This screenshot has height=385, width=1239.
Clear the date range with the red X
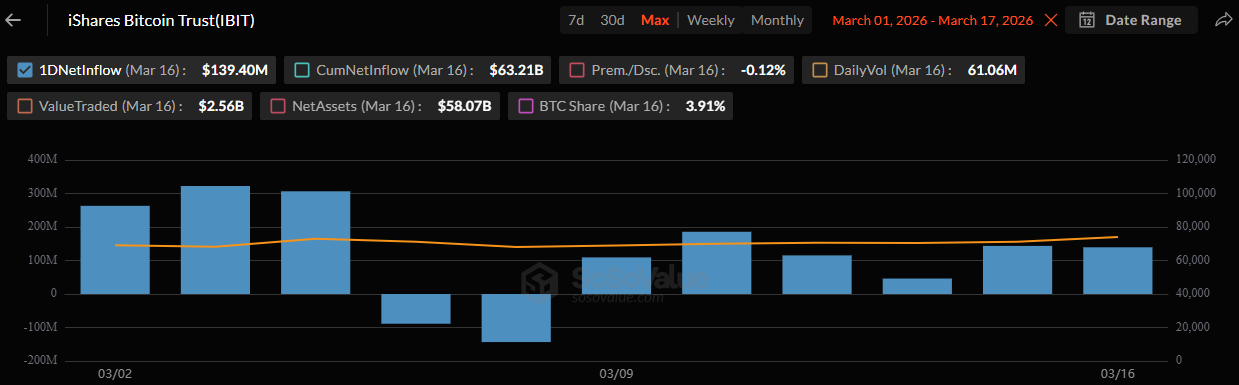(x=1050, y=20)
